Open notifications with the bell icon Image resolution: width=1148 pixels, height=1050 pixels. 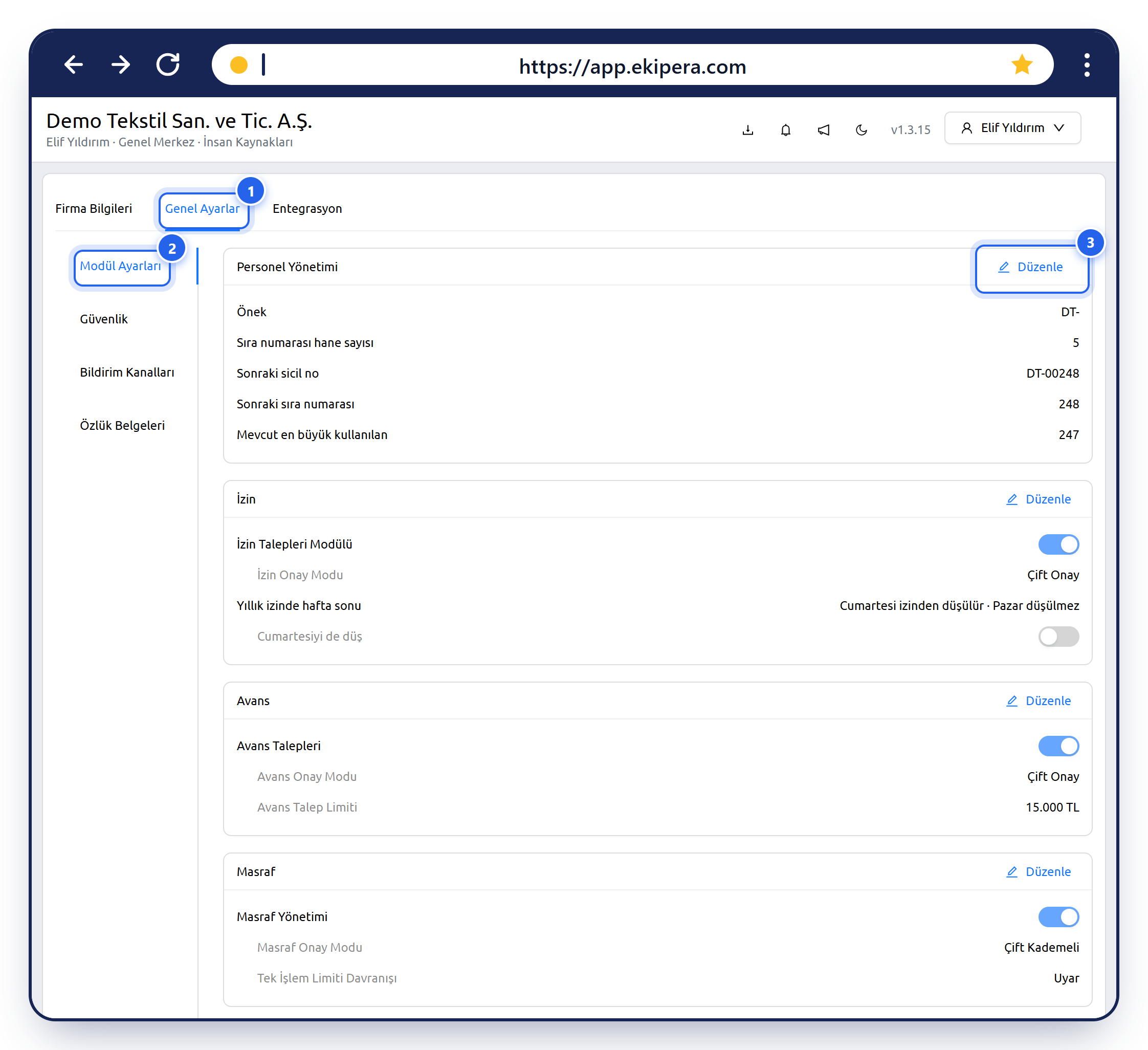pos(785,130)
